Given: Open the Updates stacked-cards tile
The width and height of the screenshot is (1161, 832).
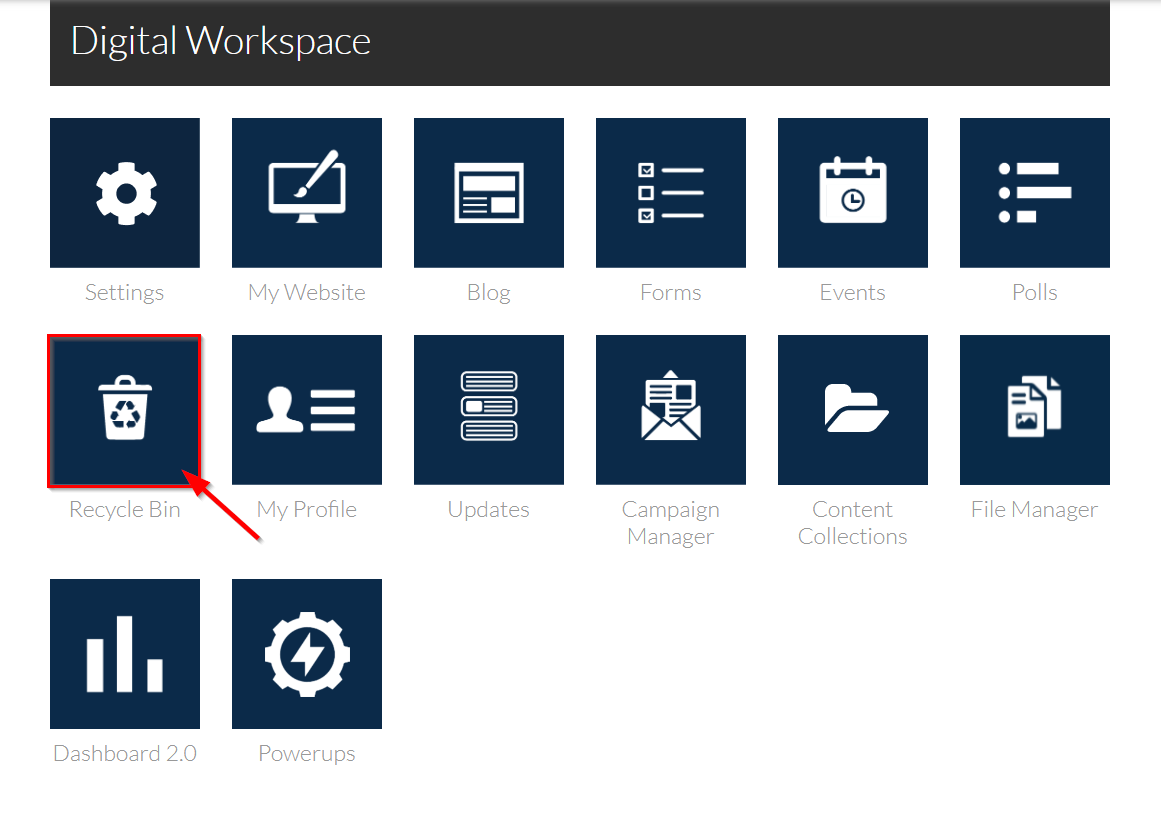Looking at the screenshot, I should point(489,410).
